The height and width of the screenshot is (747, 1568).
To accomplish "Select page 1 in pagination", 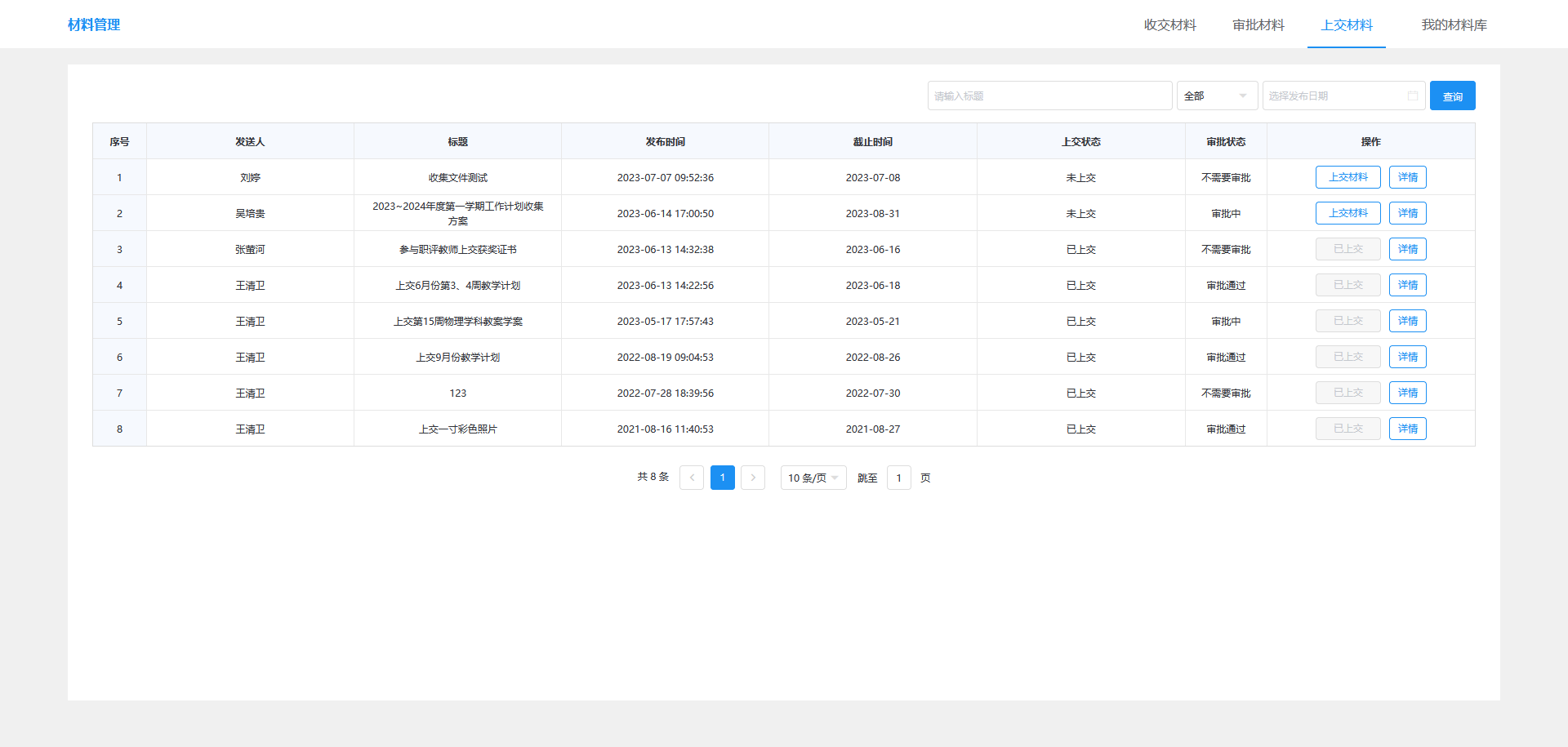I will coord(722,478).
